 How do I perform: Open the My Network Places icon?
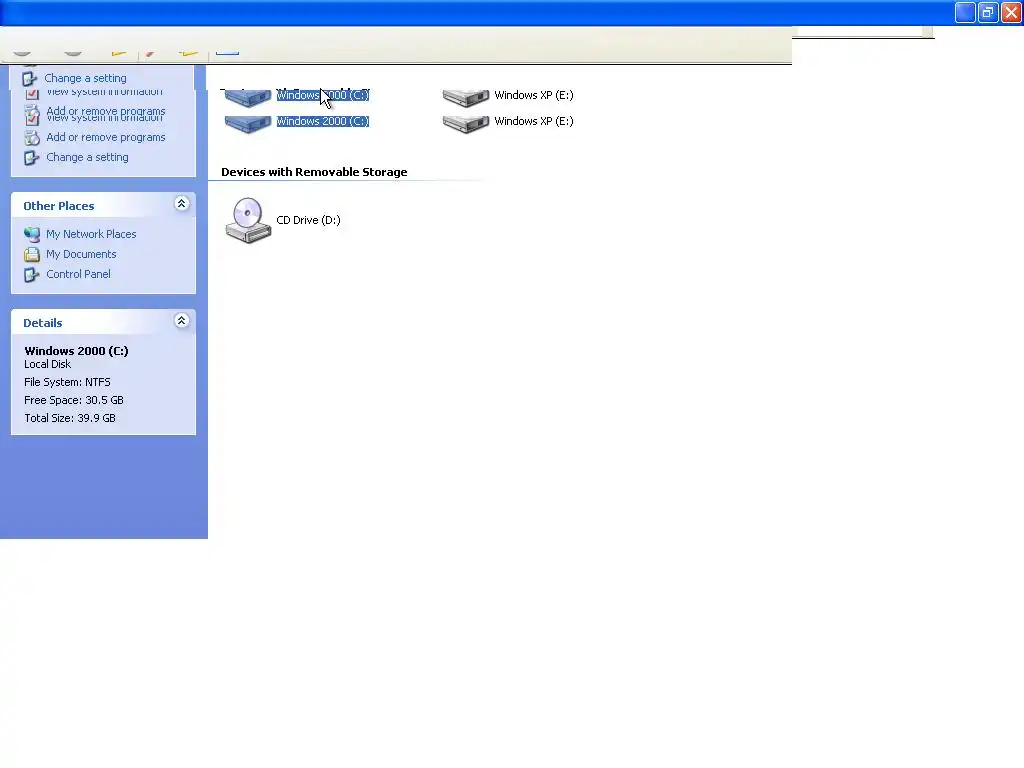coord(32,234)
